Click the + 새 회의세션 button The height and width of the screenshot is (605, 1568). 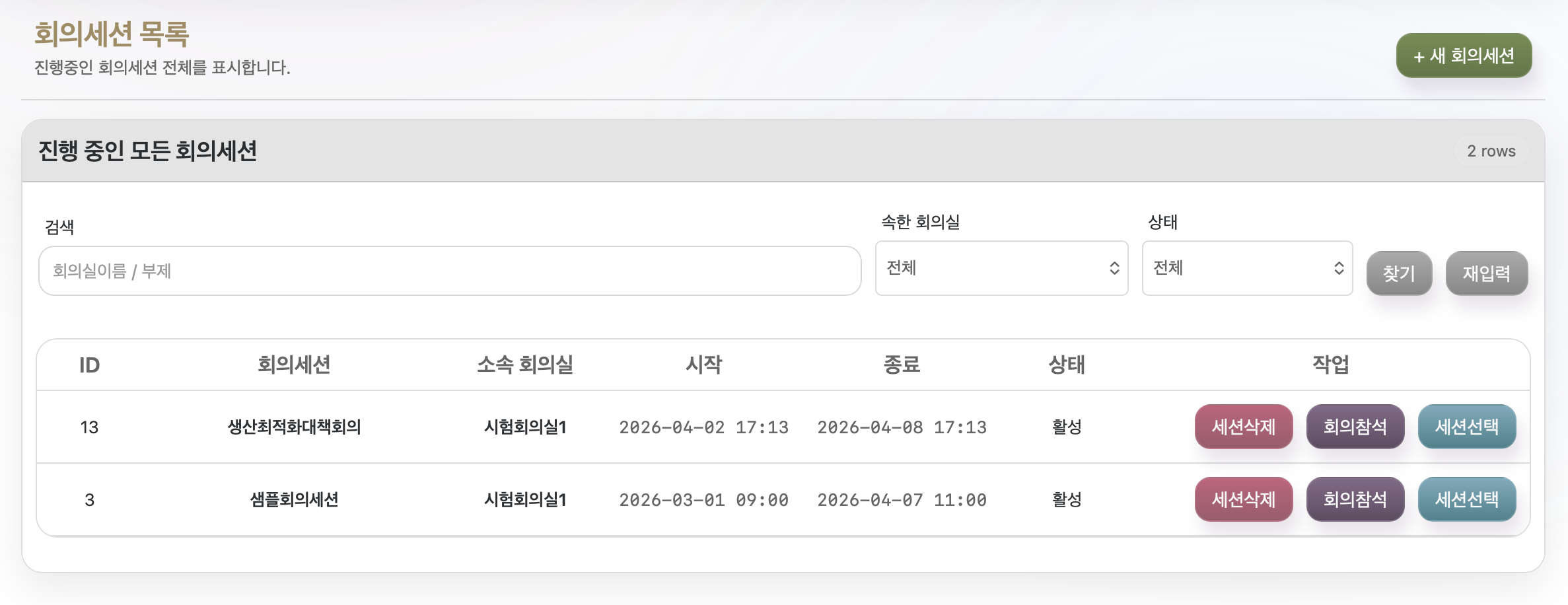click(1464, 55)
